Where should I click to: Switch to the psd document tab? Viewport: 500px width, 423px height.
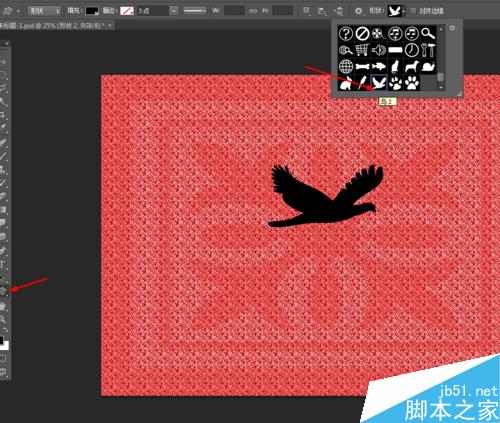coord(52,25)
